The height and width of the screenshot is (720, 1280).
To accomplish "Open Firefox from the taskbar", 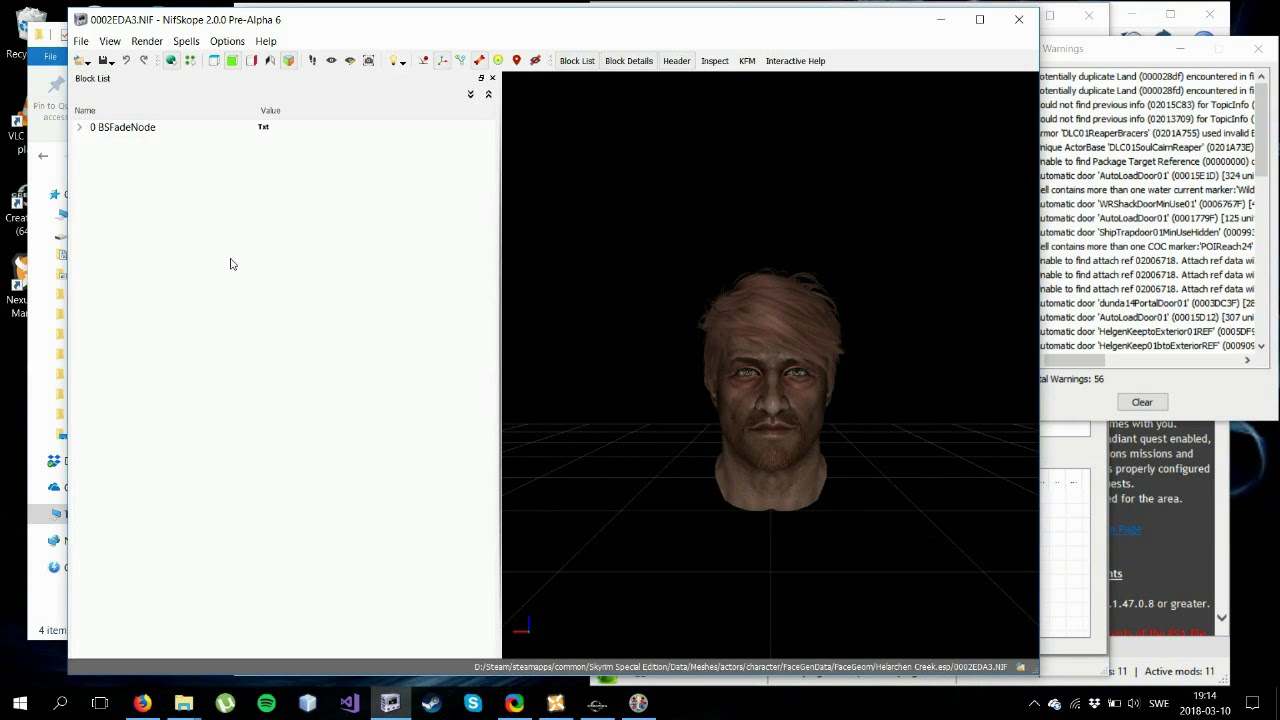I will (x=142, y=703).
